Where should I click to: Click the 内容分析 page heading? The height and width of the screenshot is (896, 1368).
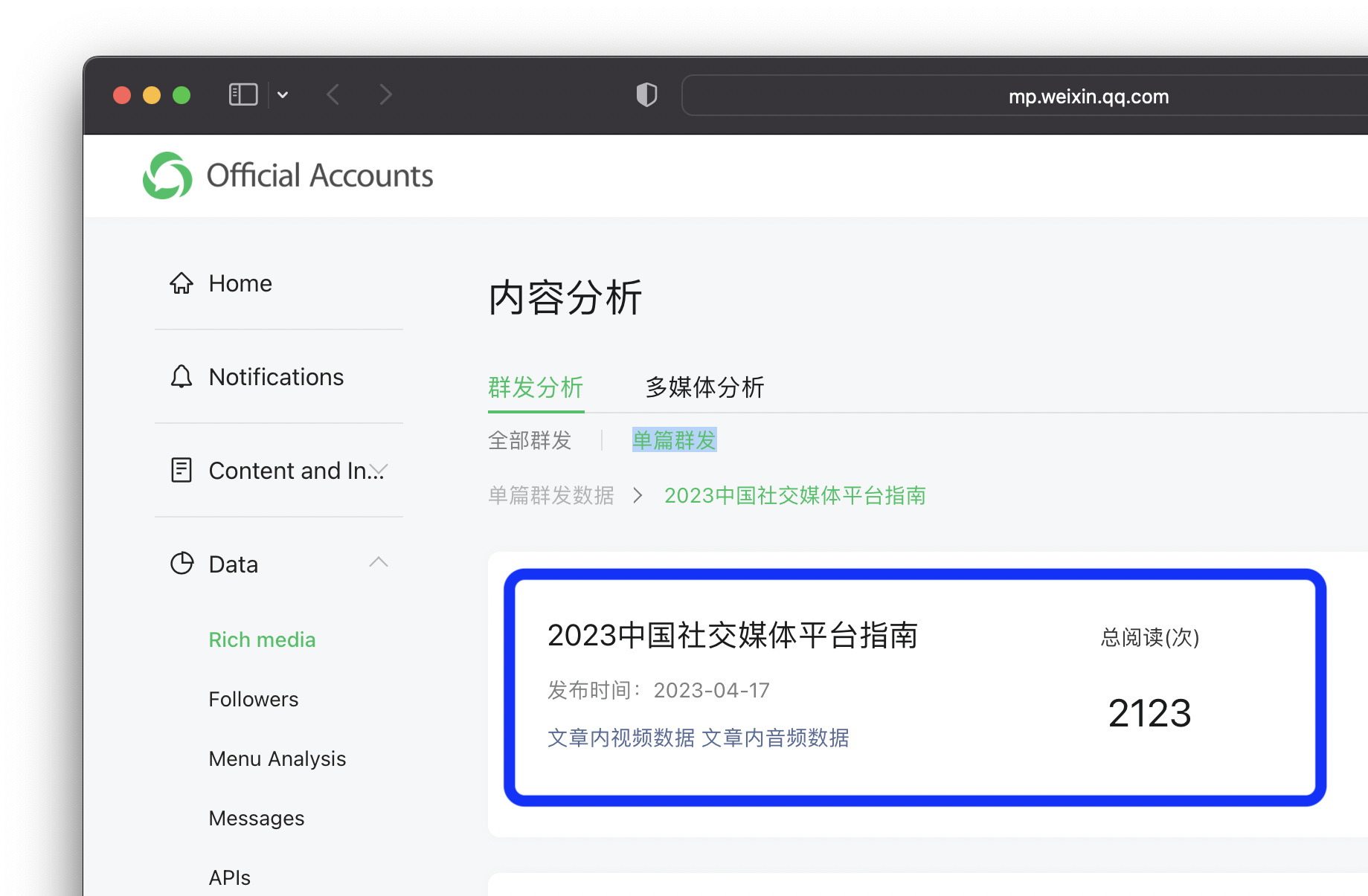[565, 297]
